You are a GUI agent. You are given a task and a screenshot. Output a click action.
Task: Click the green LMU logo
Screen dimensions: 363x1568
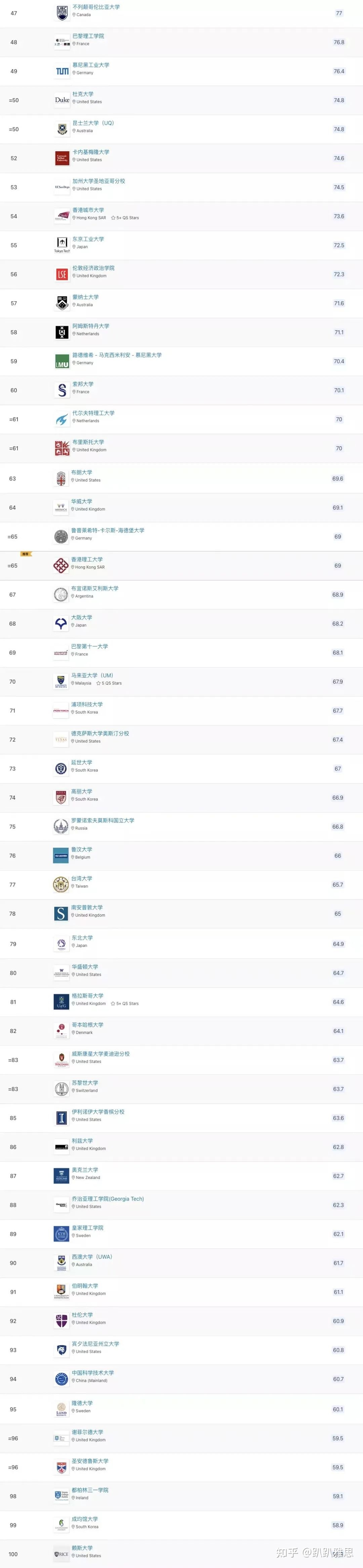62,361
